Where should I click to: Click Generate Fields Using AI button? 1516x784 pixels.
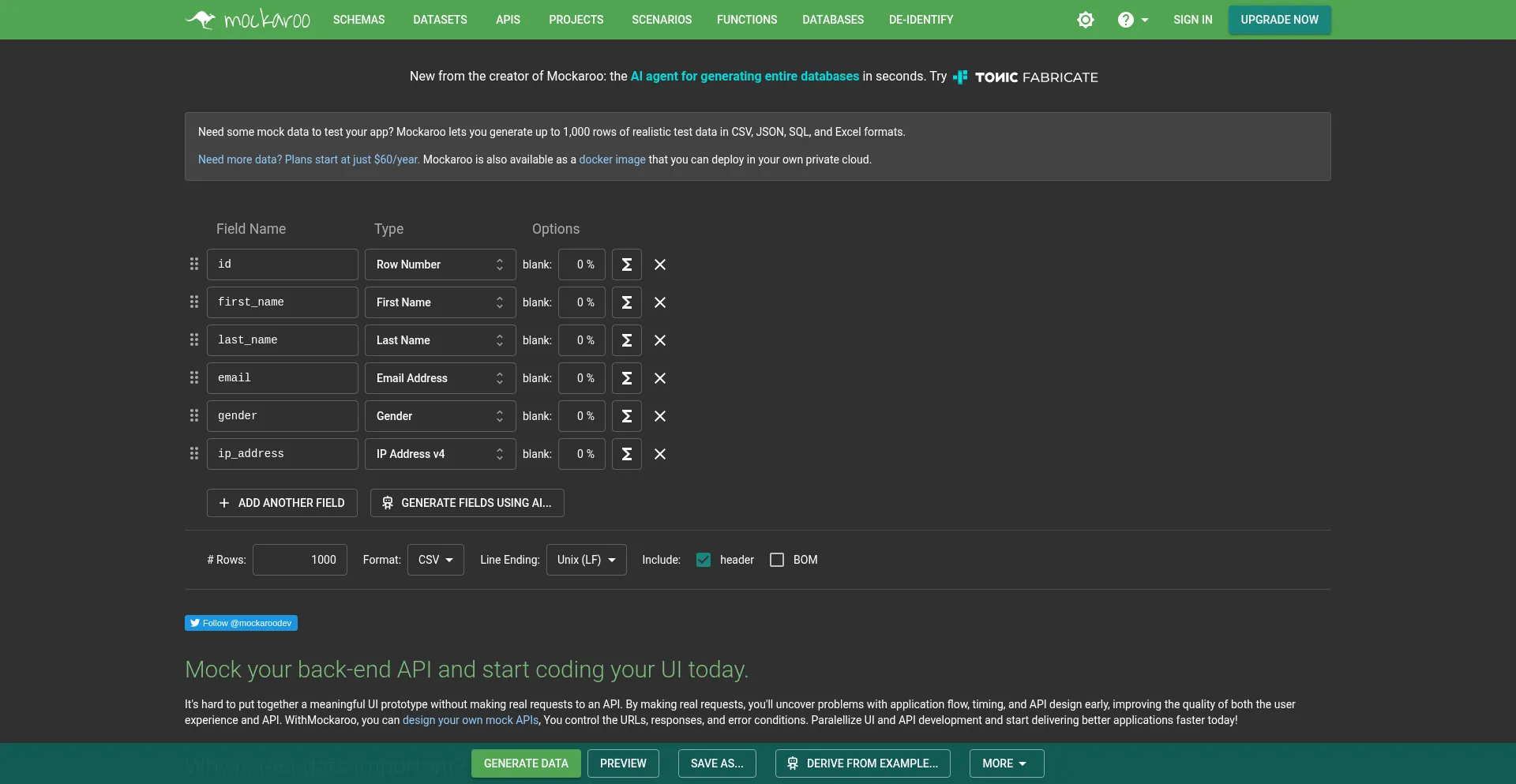(x=467, y=503)
